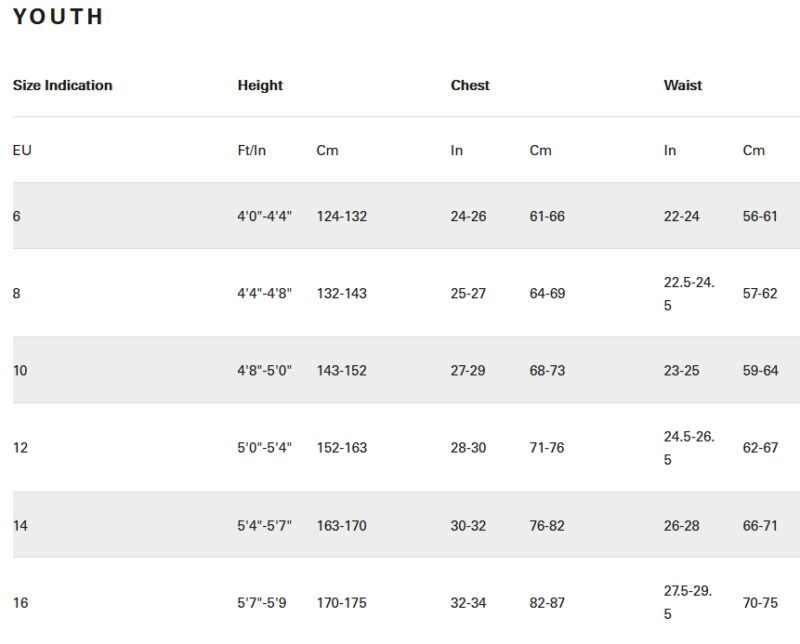The image size is (800, 644).
Task: Select EU size 14 row label
Action: [x=20, y=526]
